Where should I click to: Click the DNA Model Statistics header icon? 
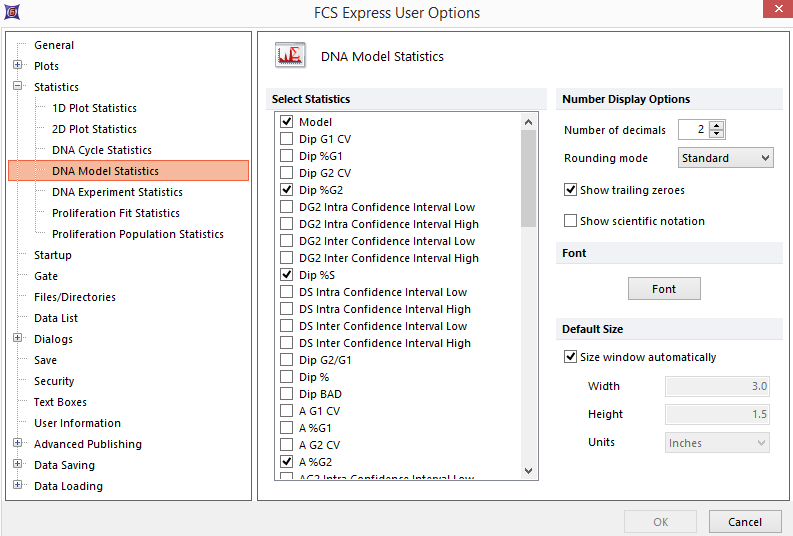tap(291, 56)
